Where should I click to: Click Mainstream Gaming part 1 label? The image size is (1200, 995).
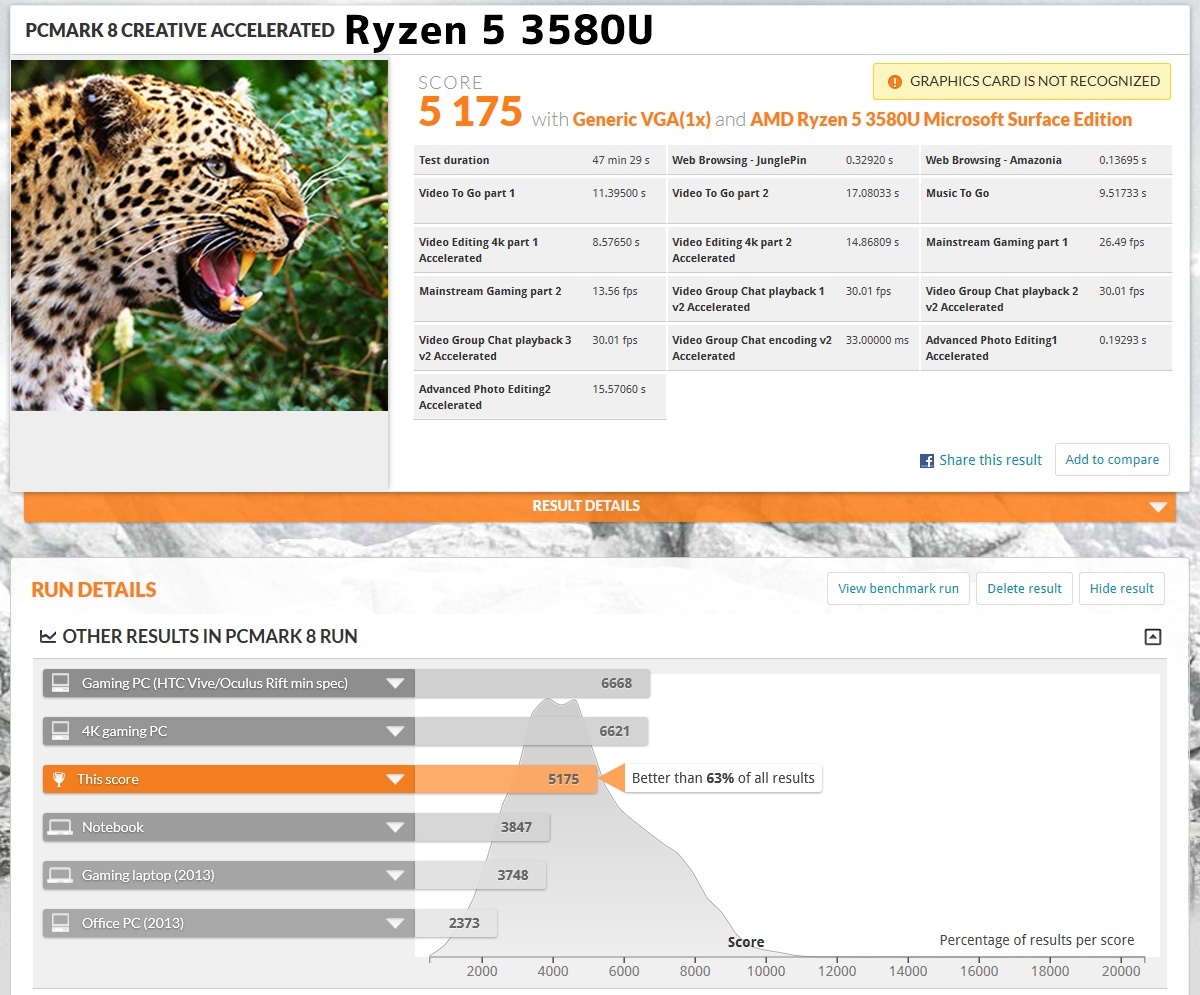996,242
